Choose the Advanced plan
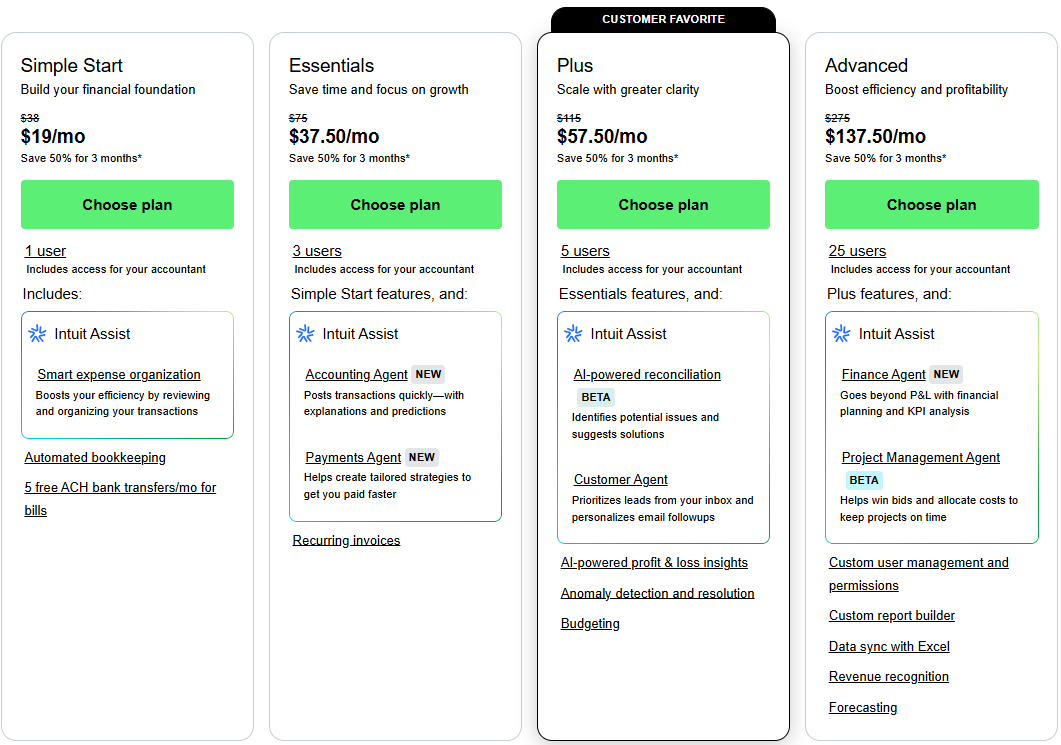This screenshot has width=1061, height=745. point(931,205)
